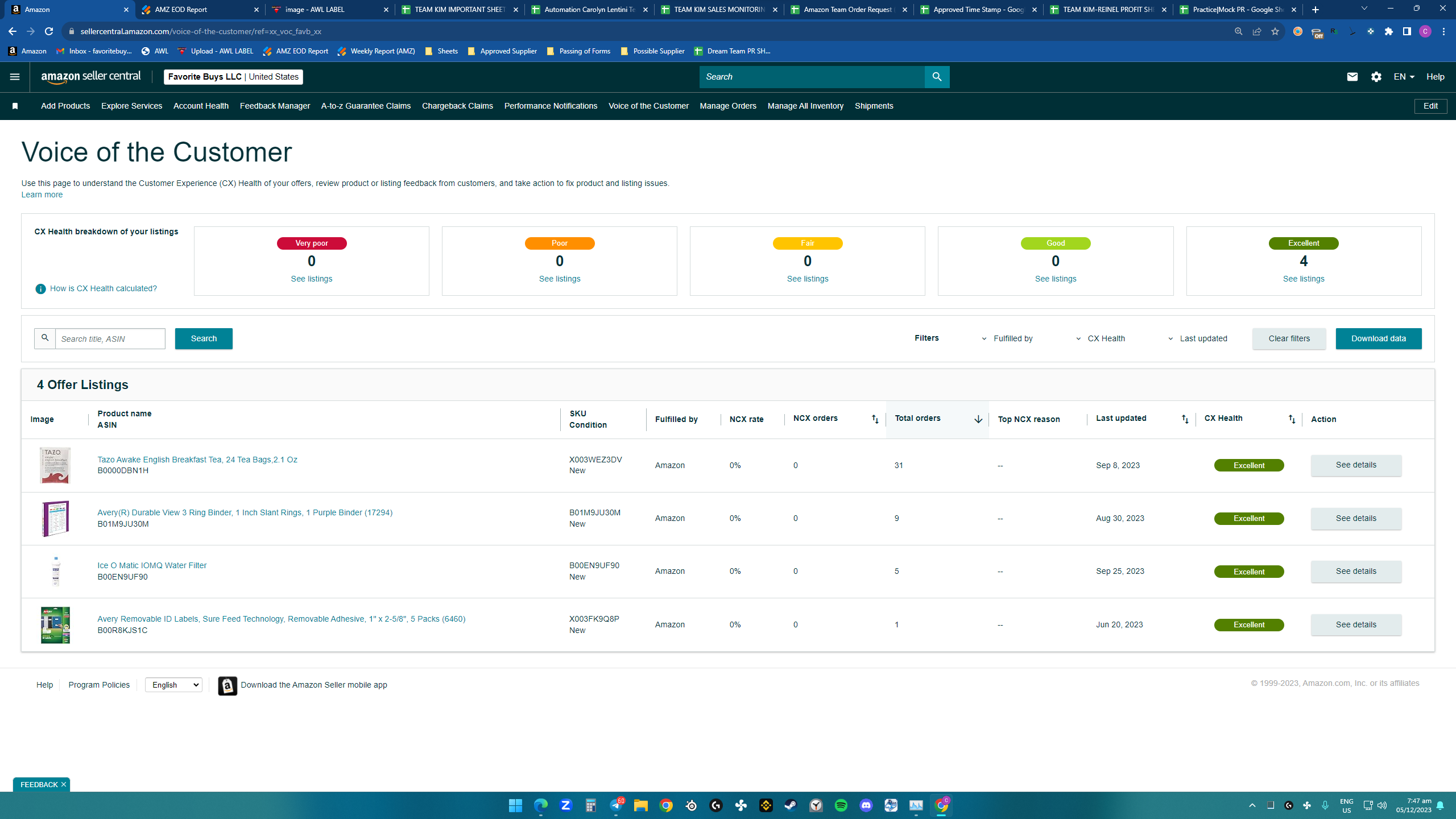This screenshot has width=1456, height=819.
Task: Open the mail messages icon
Action: [1352, 77]
